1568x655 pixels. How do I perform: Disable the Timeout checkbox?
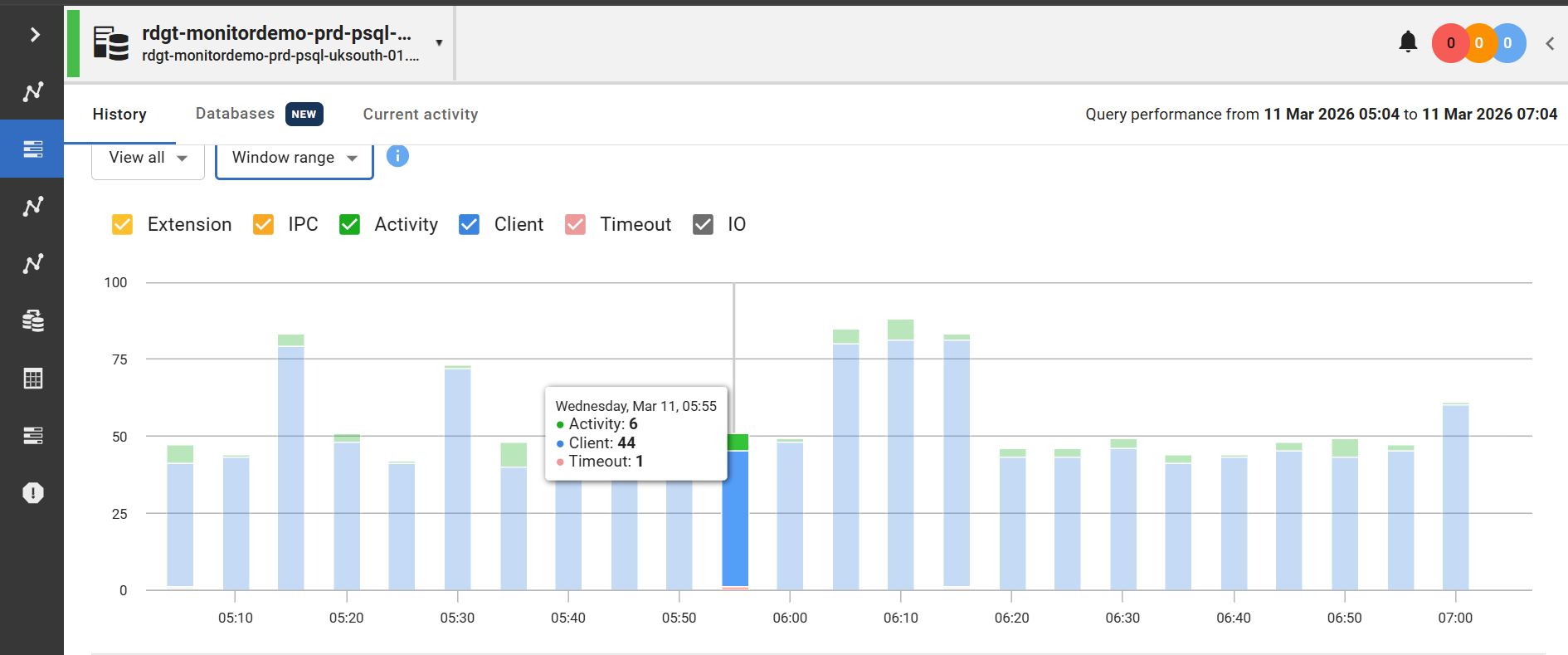coord(575,225)
